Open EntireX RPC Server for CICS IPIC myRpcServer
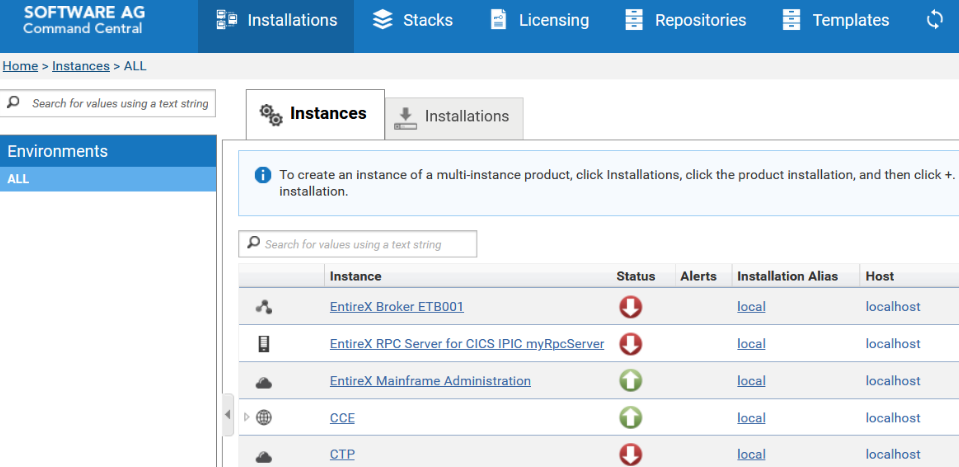 (467, 344)
